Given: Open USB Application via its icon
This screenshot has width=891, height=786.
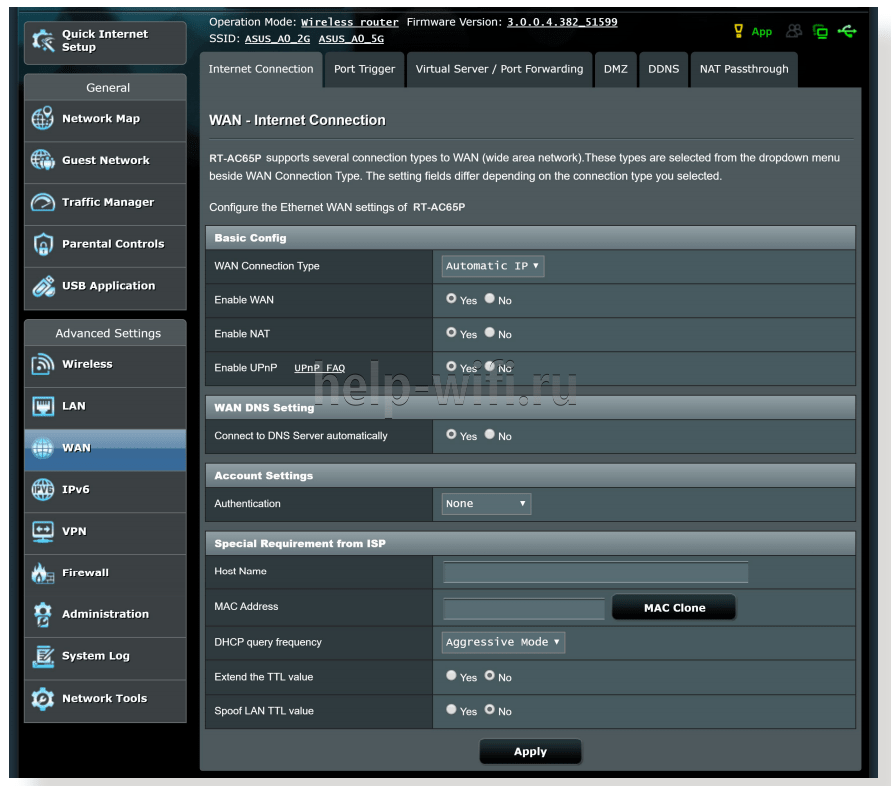Looking at the screenshot, I should coord(43,286).
